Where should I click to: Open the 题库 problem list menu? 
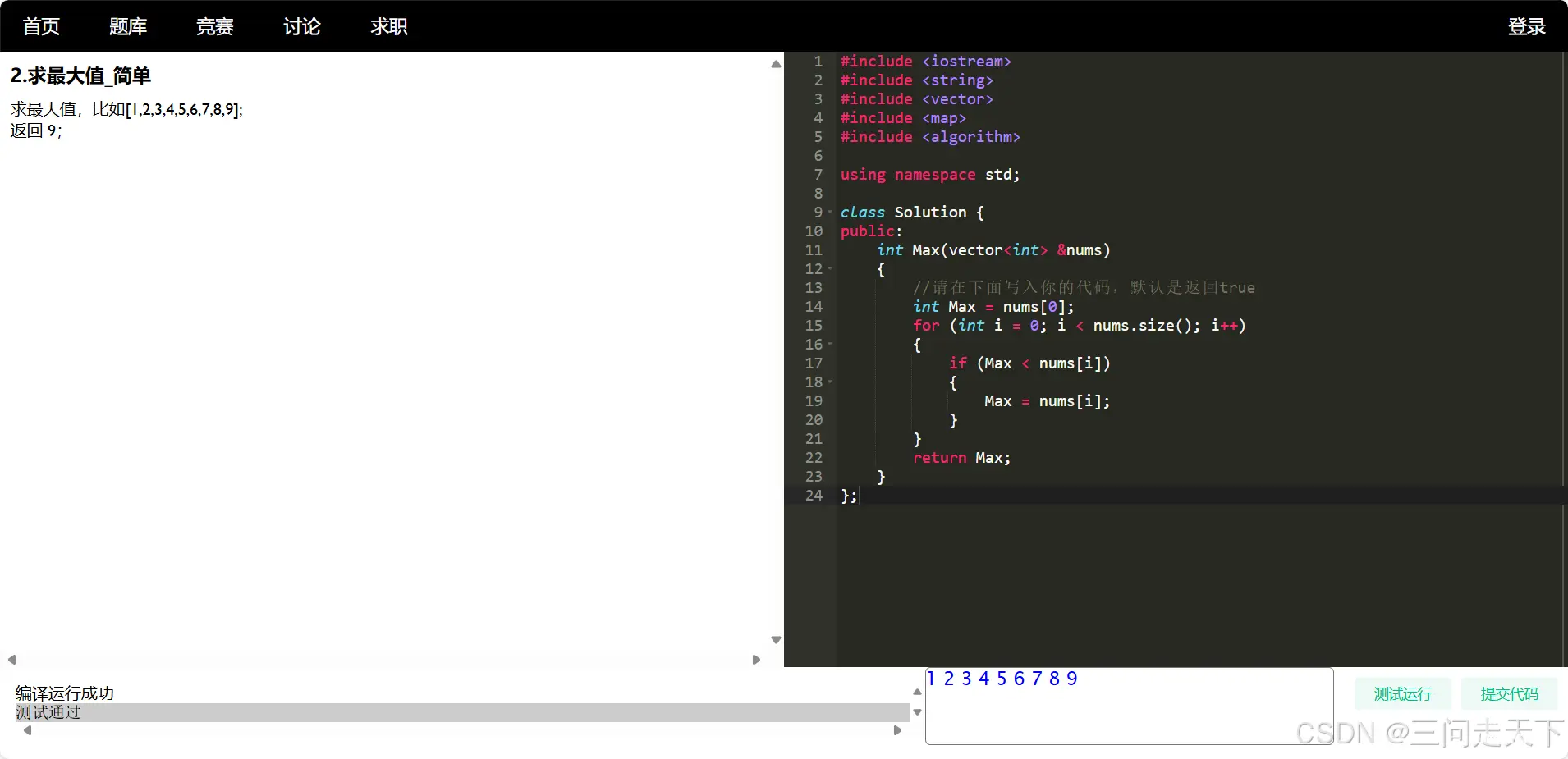[128, 26]
